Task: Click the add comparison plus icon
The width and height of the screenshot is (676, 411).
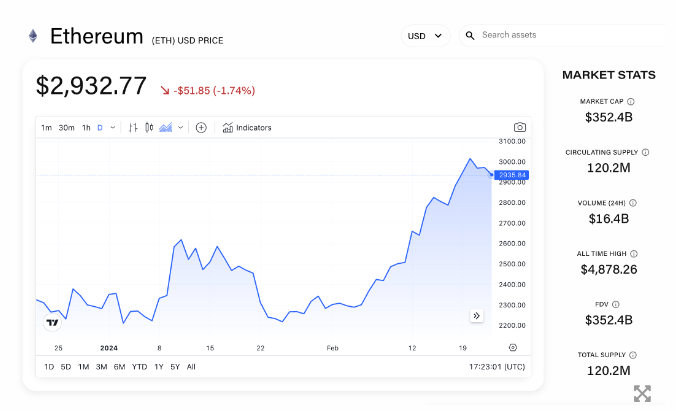Action: pos(201,128)
